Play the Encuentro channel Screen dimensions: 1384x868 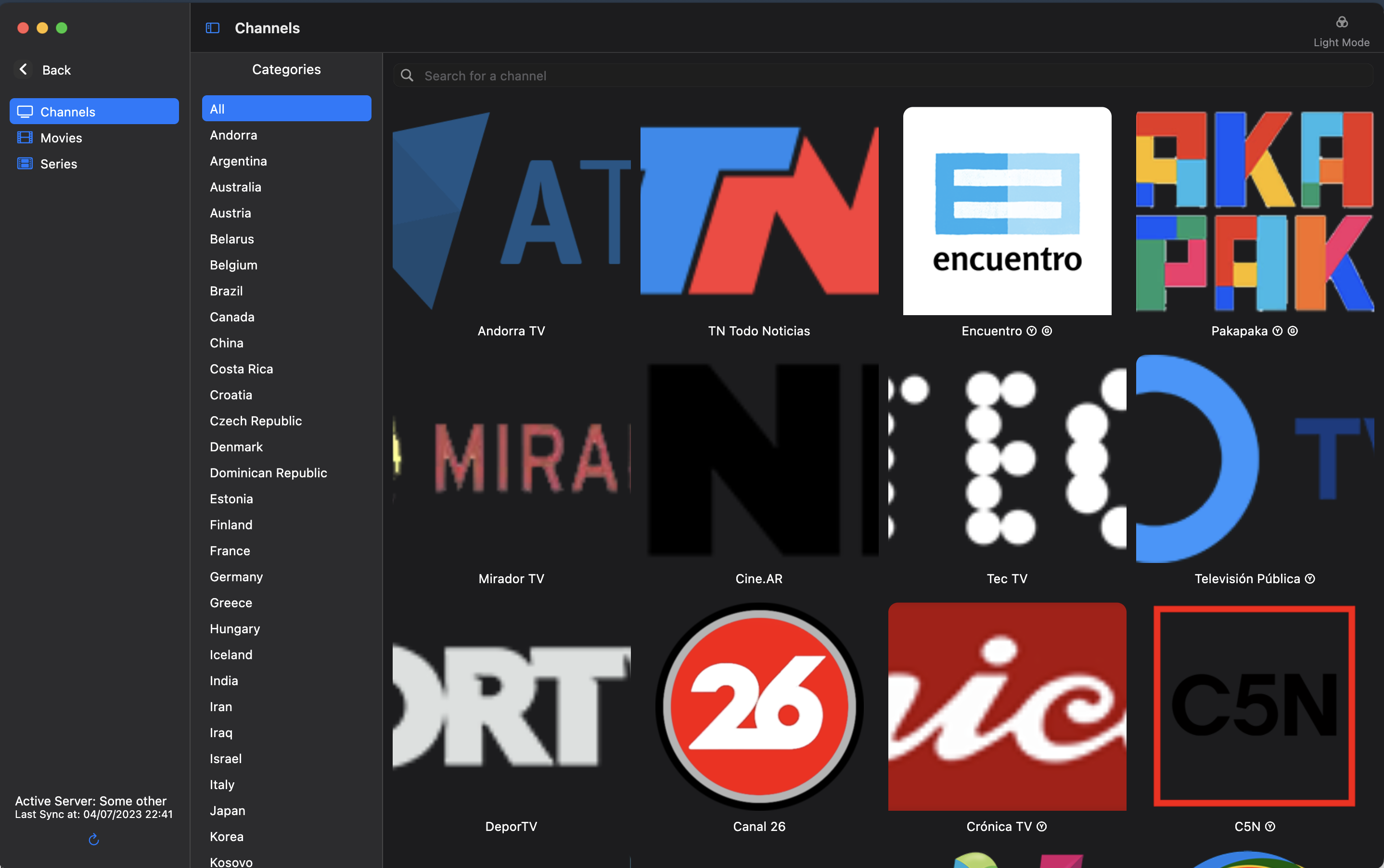click(x=1007, y=211)
